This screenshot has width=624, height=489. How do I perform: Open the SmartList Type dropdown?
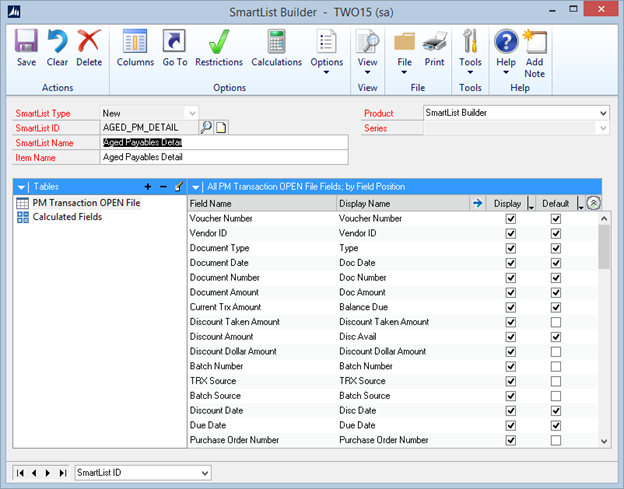[x=192, y=113]
